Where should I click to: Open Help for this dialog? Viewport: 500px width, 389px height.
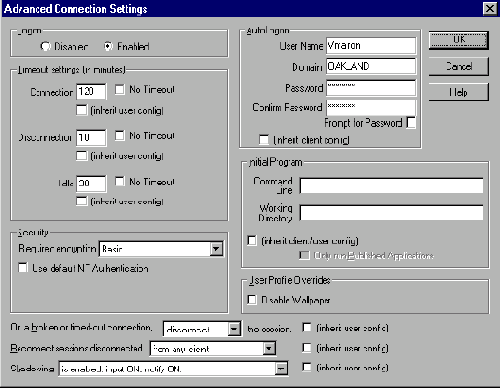pyautogui.click(x=459, y=92)
